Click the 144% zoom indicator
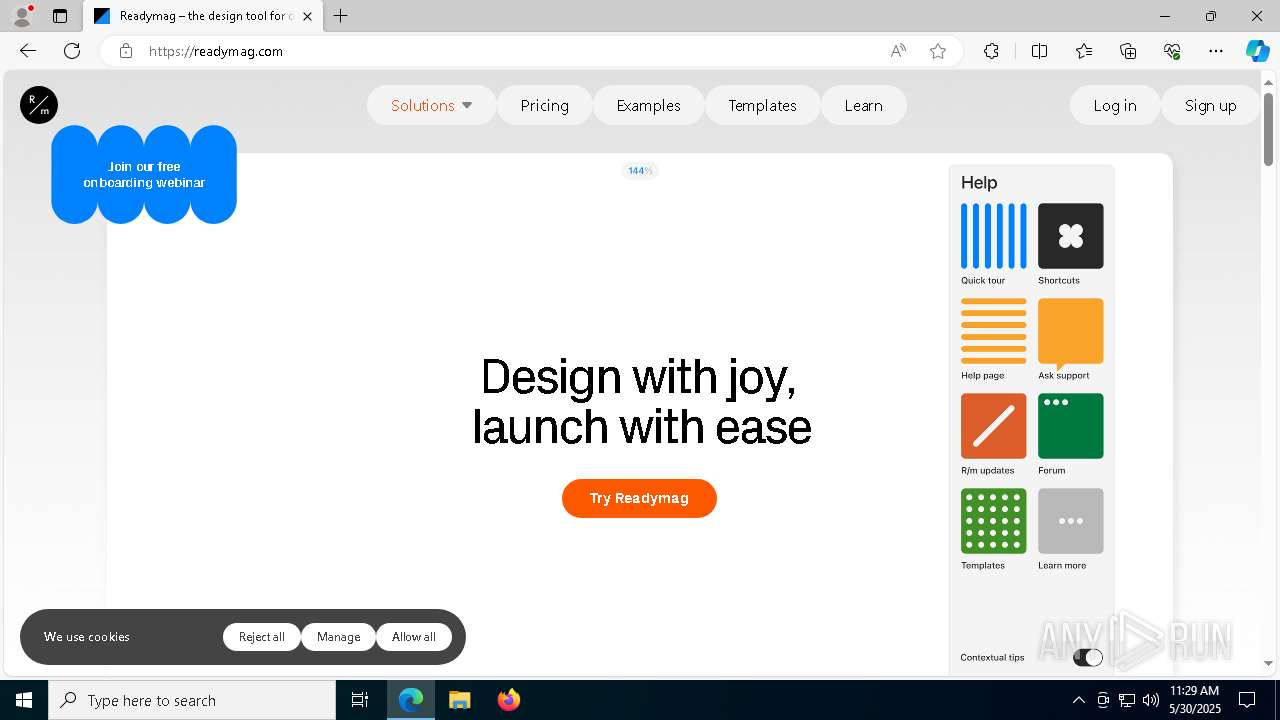 (640, 171)
